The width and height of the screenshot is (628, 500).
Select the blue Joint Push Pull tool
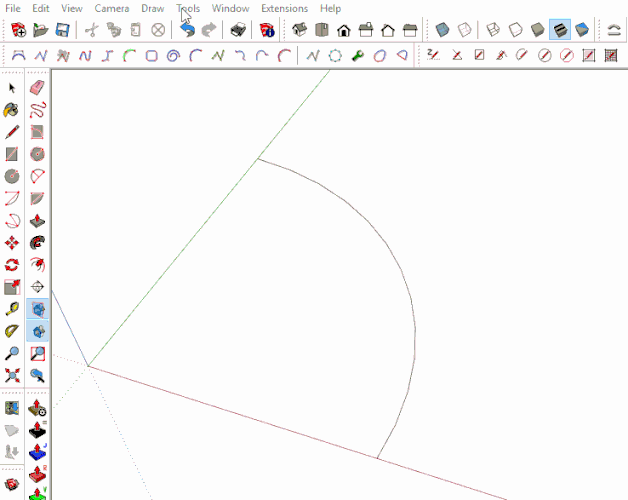38,452
